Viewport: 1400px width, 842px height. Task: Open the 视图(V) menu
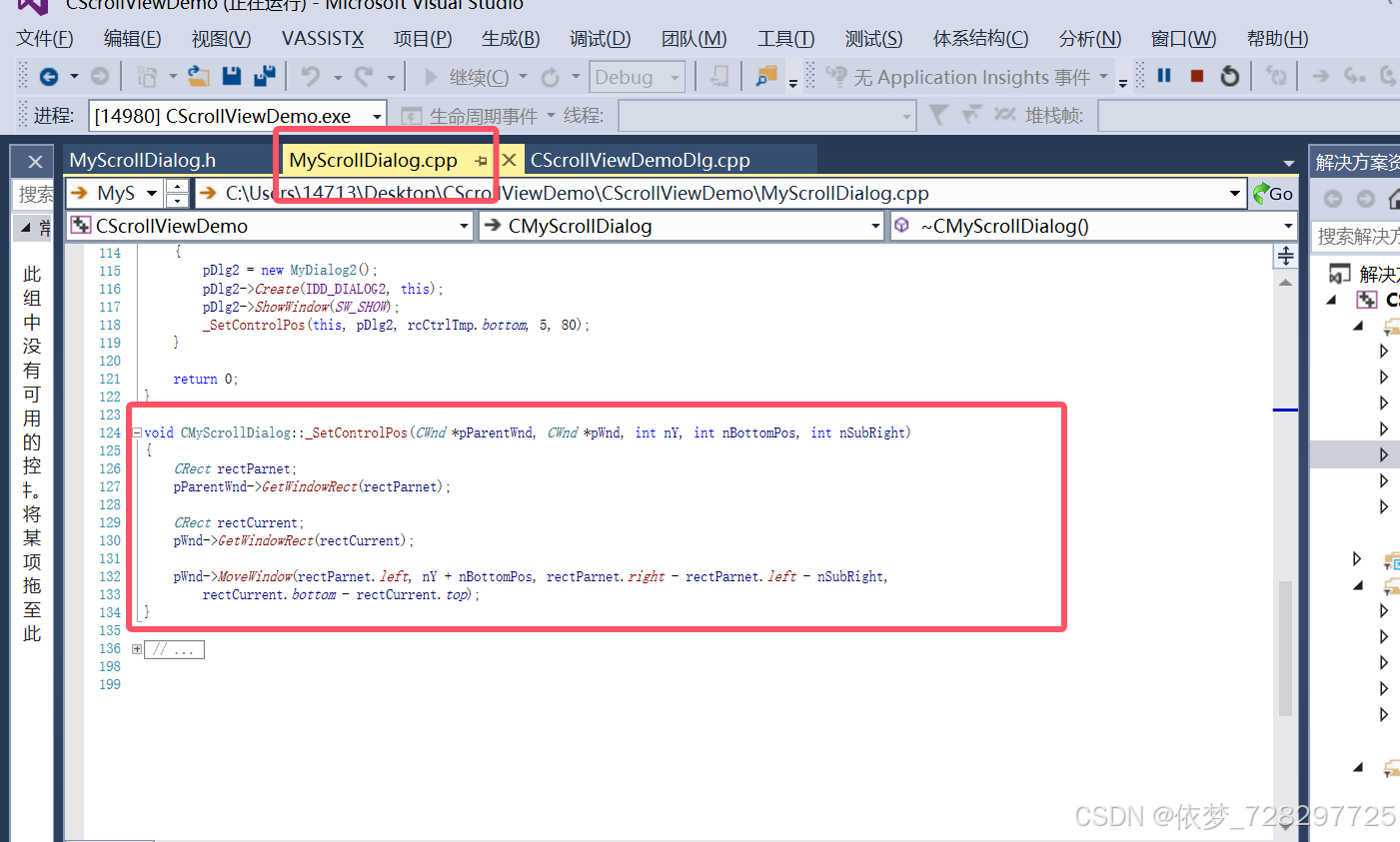(x=221, y=38)
